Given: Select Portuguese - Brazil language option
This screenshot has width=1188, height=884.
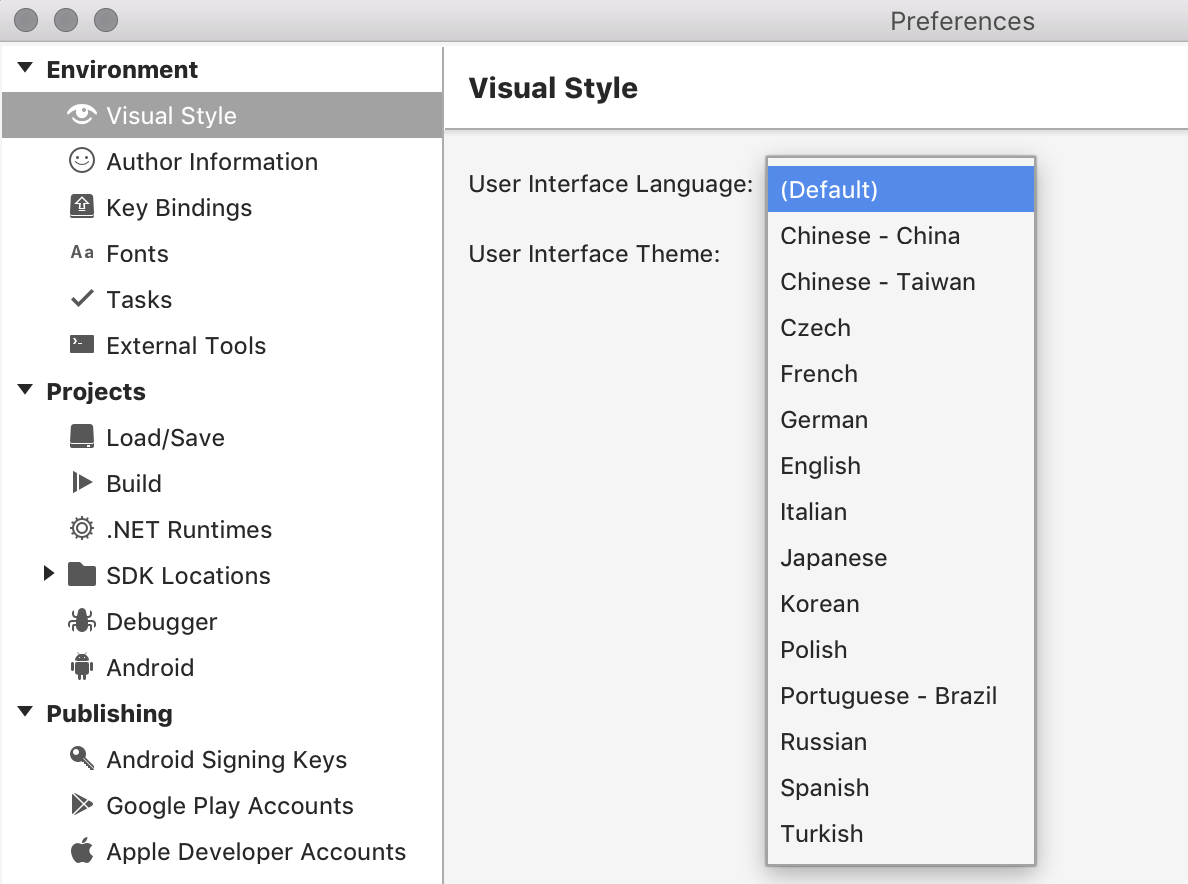Looking at the screenshot, I should [x=888, y=696].
